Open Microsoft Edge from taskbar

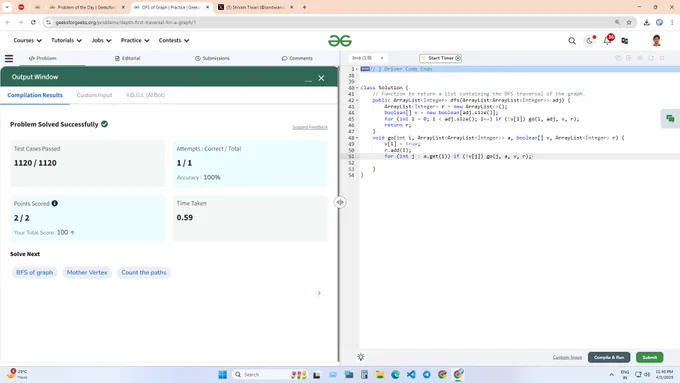[396, 375]
